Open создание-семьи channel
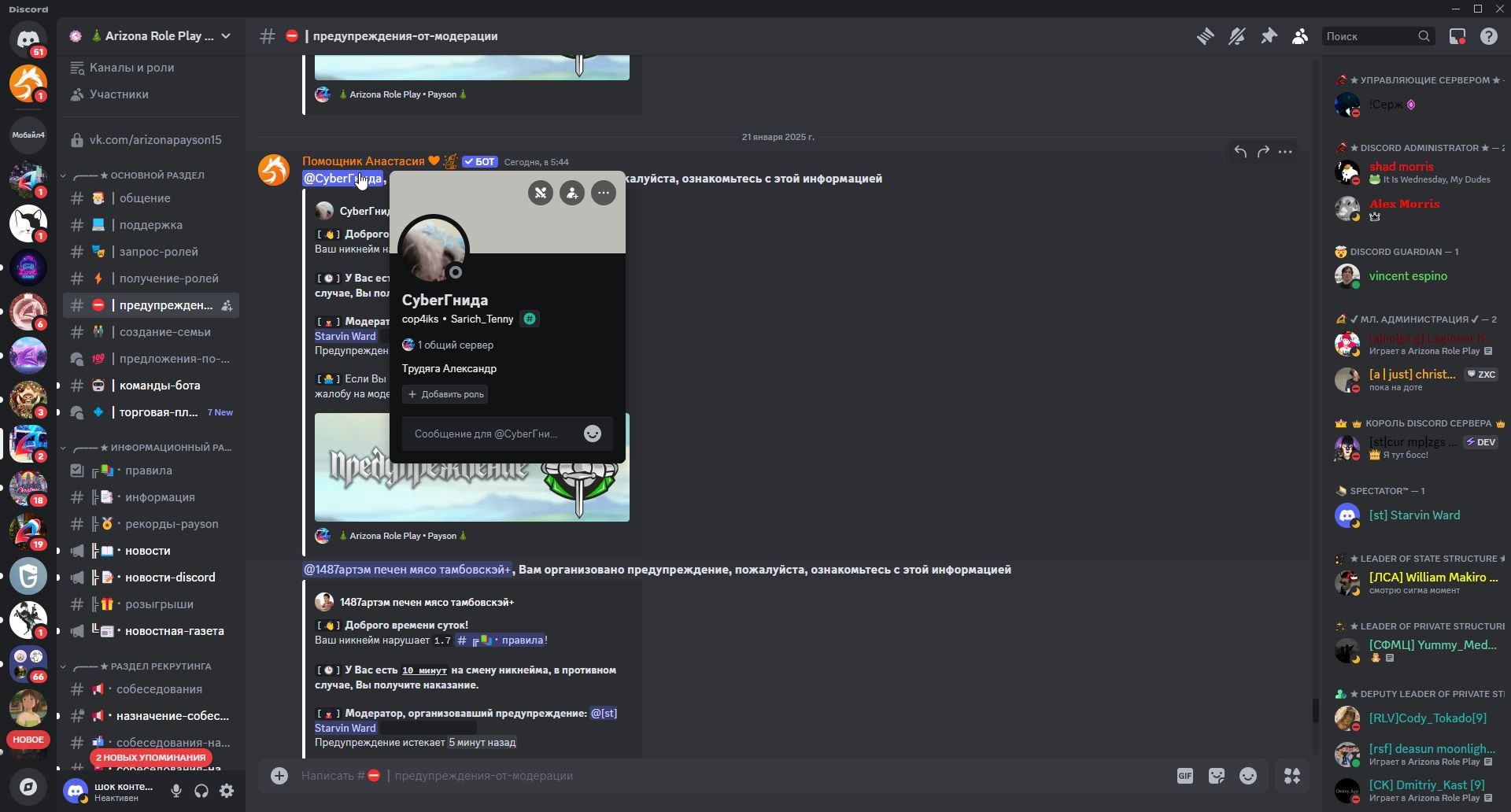 (150, 332)
